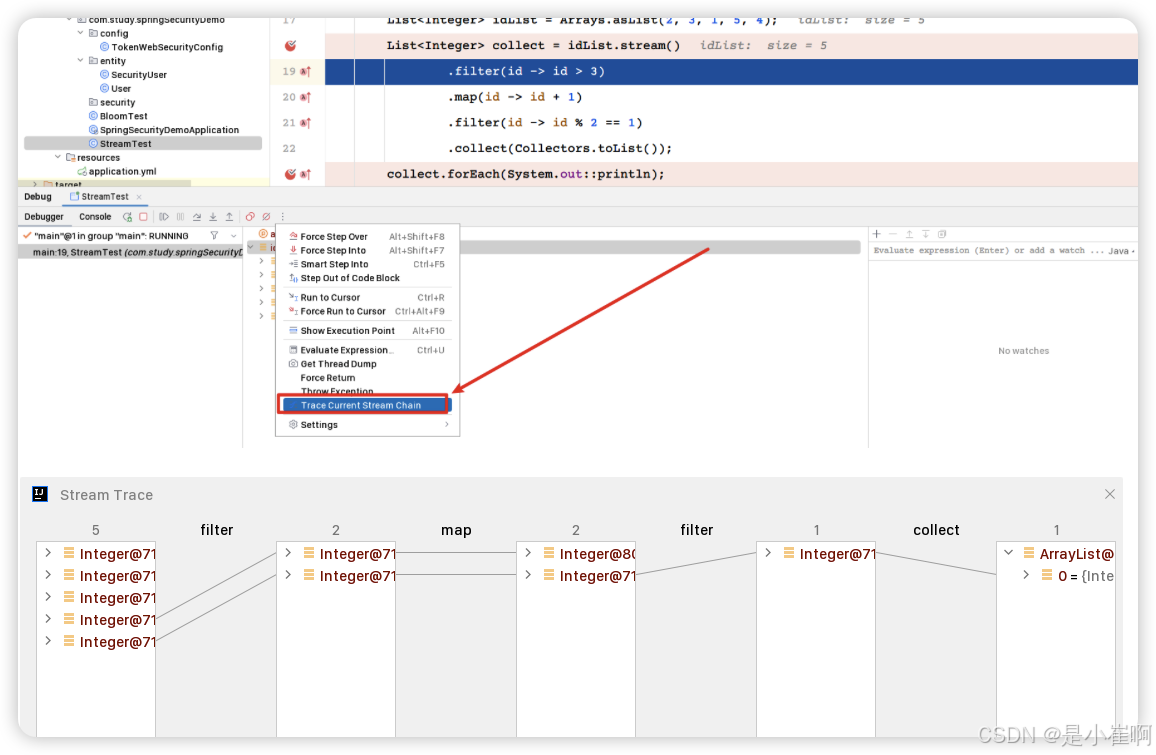Resume program execution

pyautogui.click(x=164, y=217)
